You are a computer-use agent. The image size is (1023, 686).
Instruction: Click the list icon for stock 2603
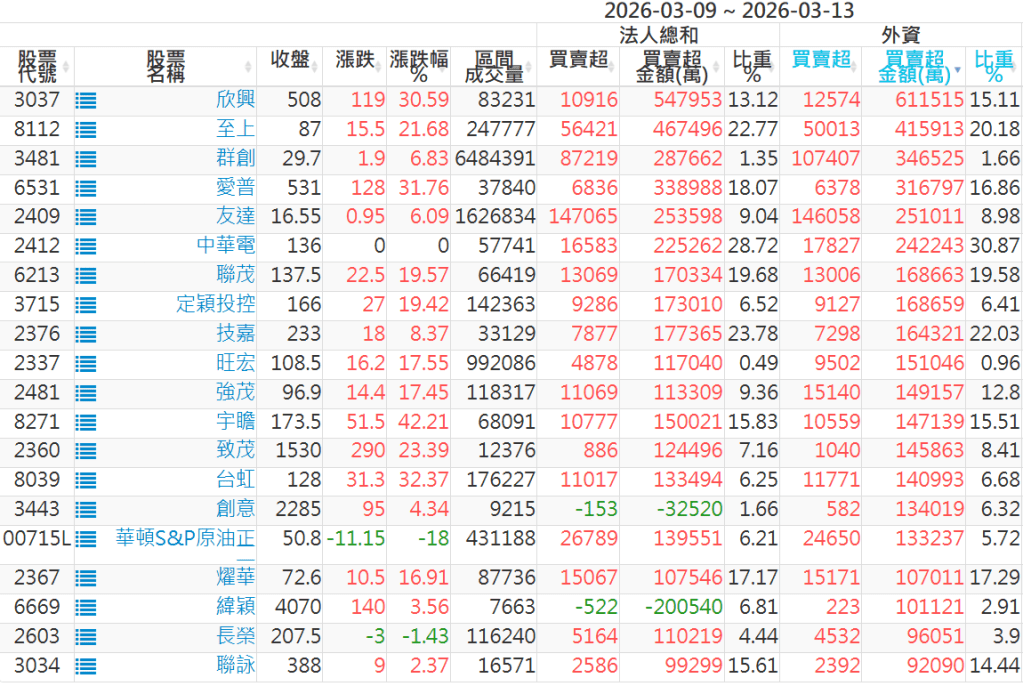86,636
